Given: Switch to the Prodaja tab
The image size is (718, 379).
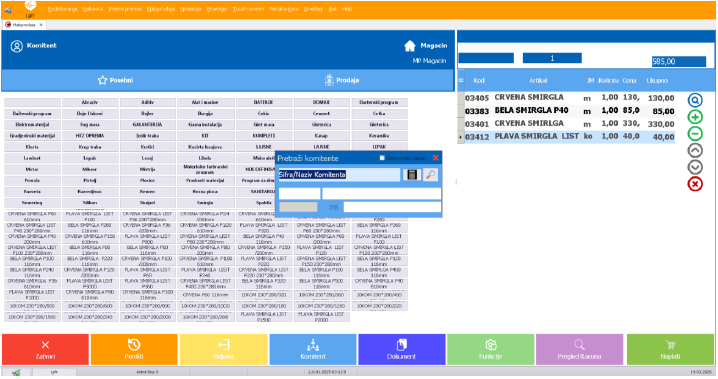Looking at the screenshot, I should pyautogui.click(x=342, y=80).
